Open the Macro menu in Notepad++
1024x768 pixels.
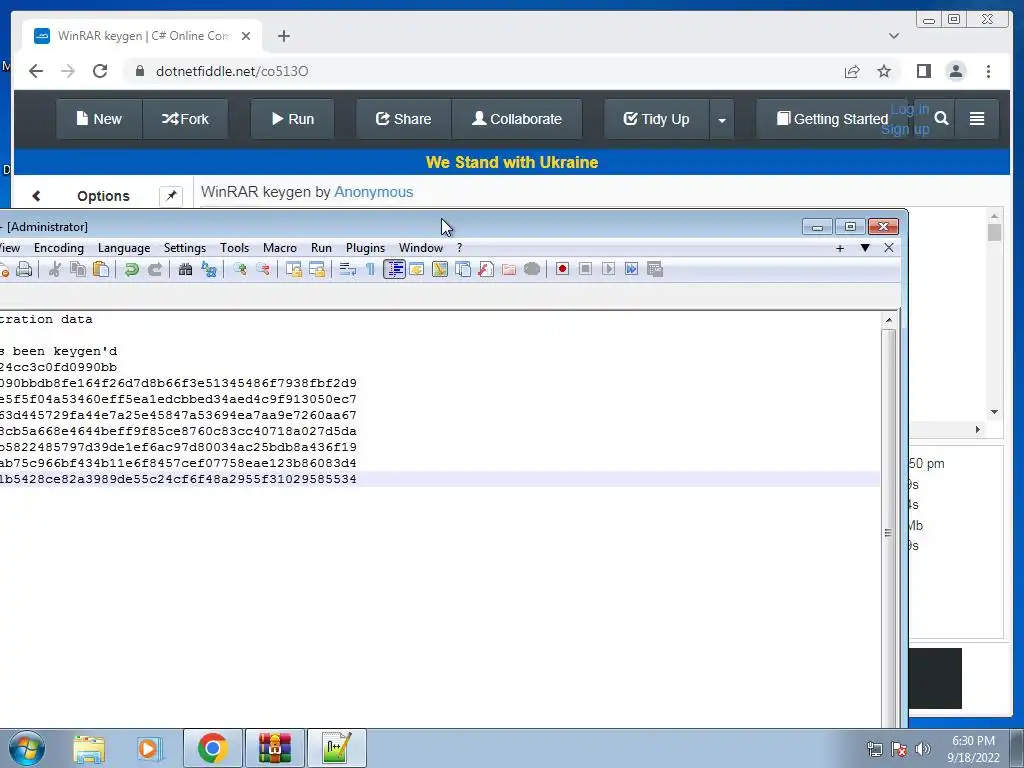280,248
